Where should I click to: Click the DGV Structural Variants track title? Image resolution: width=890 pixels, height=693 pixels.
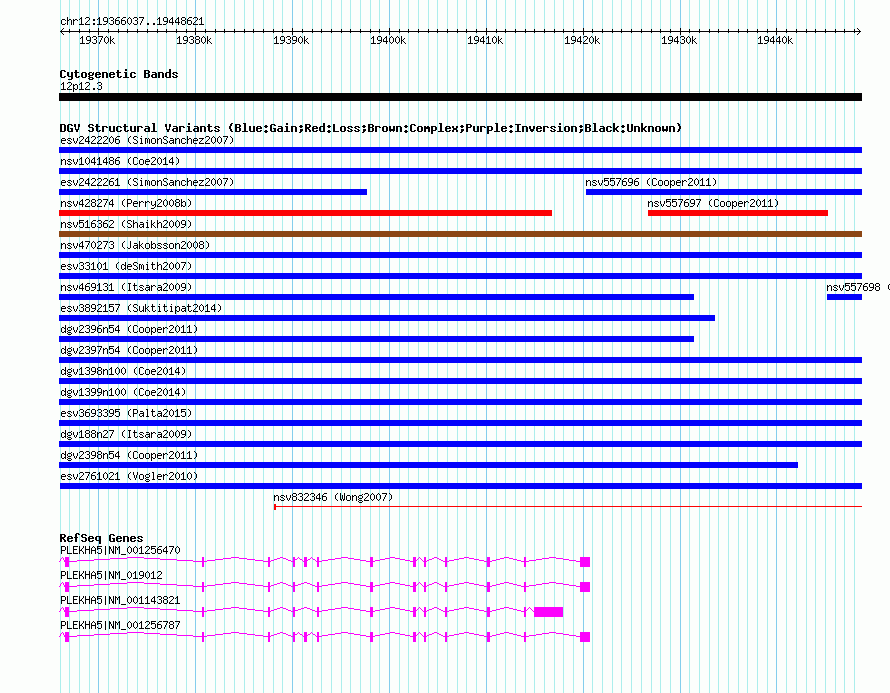(x=370, y=128)
